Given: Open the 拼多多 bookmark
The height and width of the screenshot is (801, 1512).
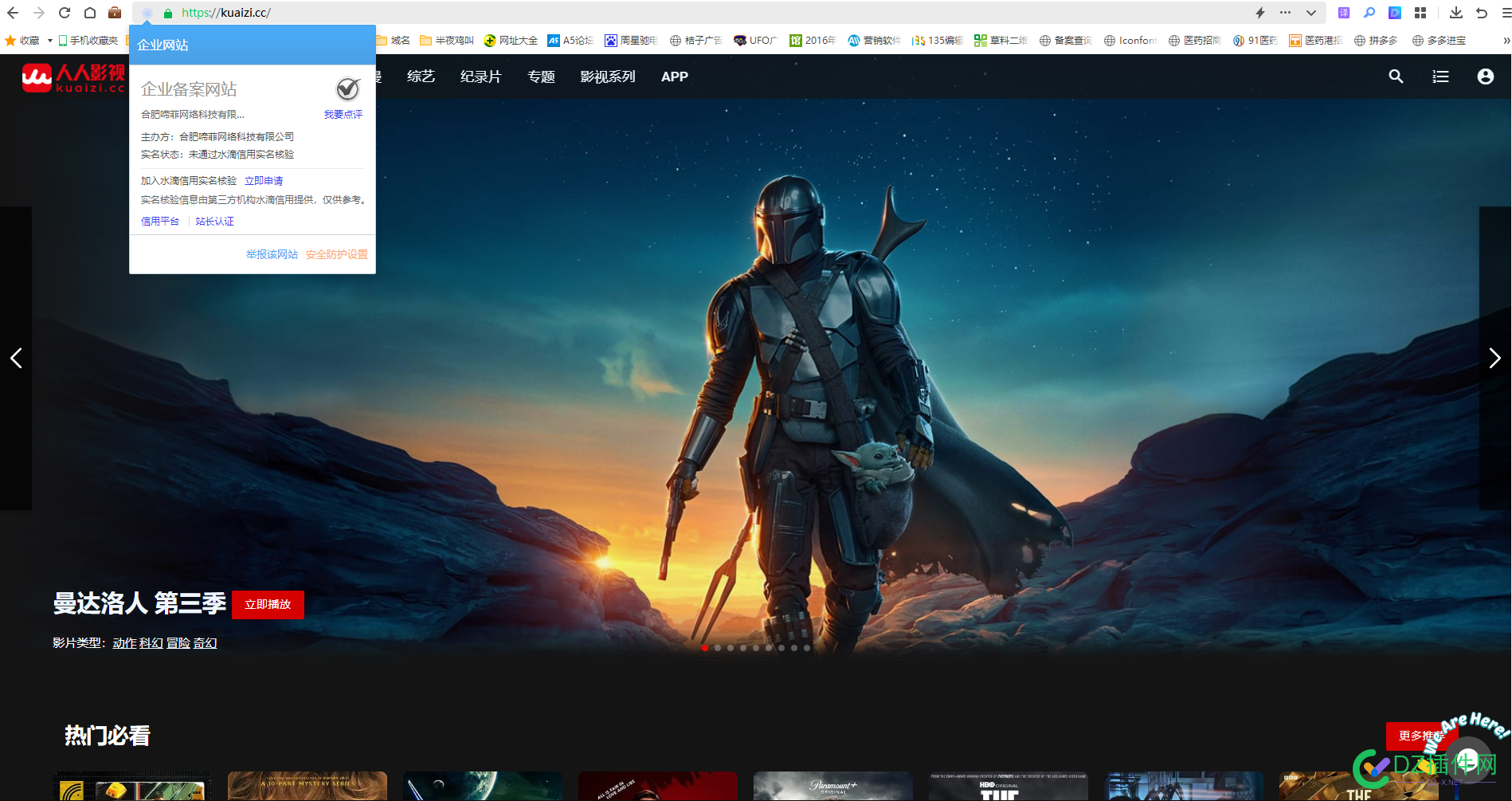Looking at the screenshot, I should (x=1376, y=41).
